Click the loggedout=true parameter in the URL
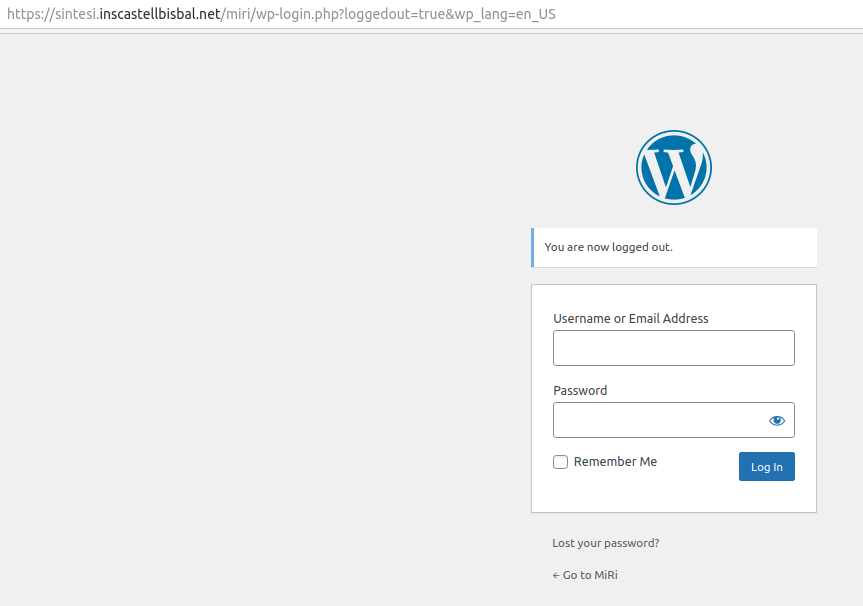863x606 pixels. 393,15
